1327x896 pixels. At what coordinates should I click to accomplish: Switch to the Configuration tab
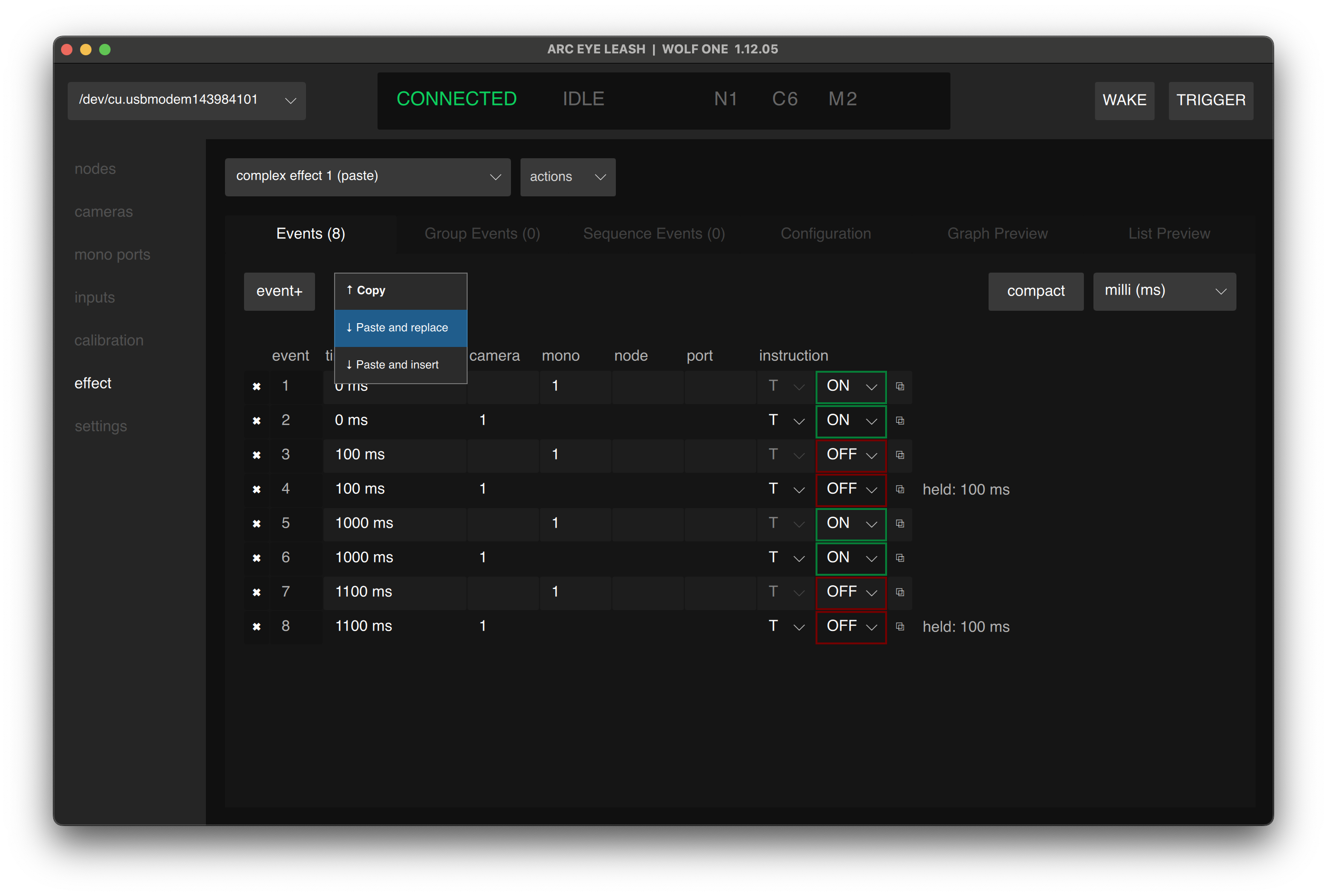[x=826, y=233]
